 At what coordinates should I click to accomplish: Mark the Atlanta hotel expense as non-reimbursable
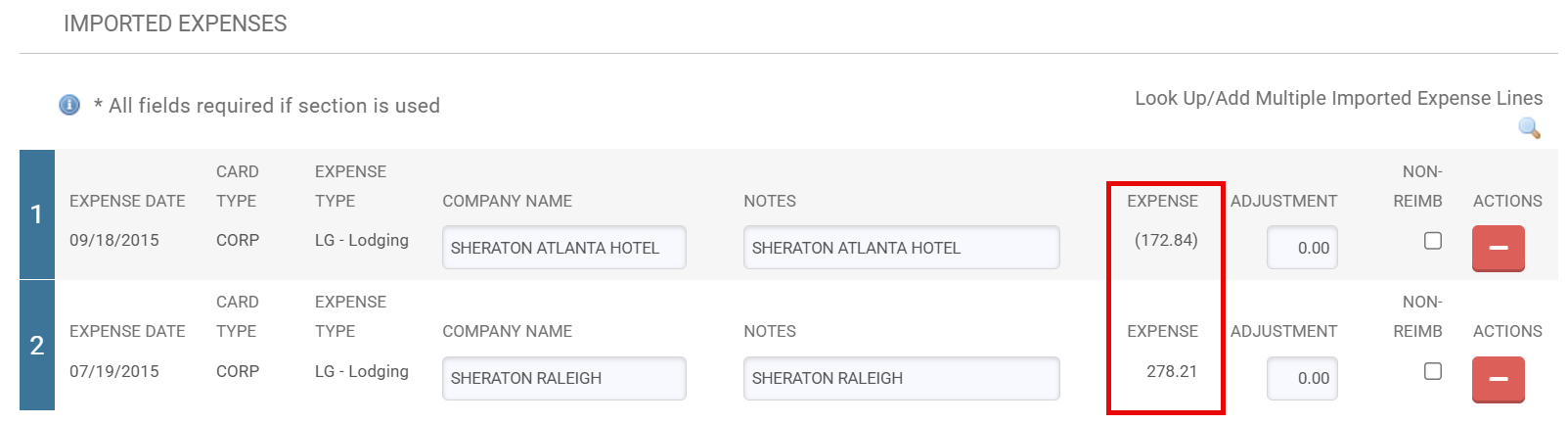click(x=1433, y=241)
